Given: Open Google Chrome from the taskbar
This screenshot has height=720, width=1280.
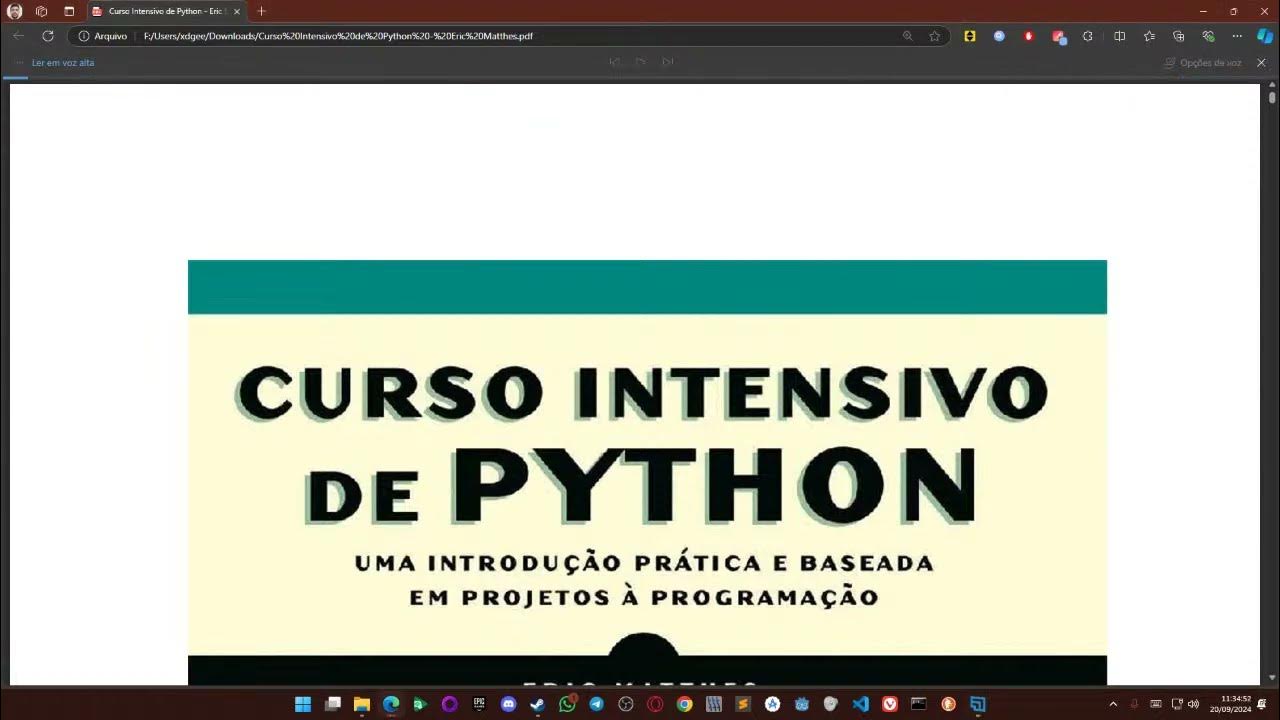Looking at the screenshot, I should [x=684, y=704].
